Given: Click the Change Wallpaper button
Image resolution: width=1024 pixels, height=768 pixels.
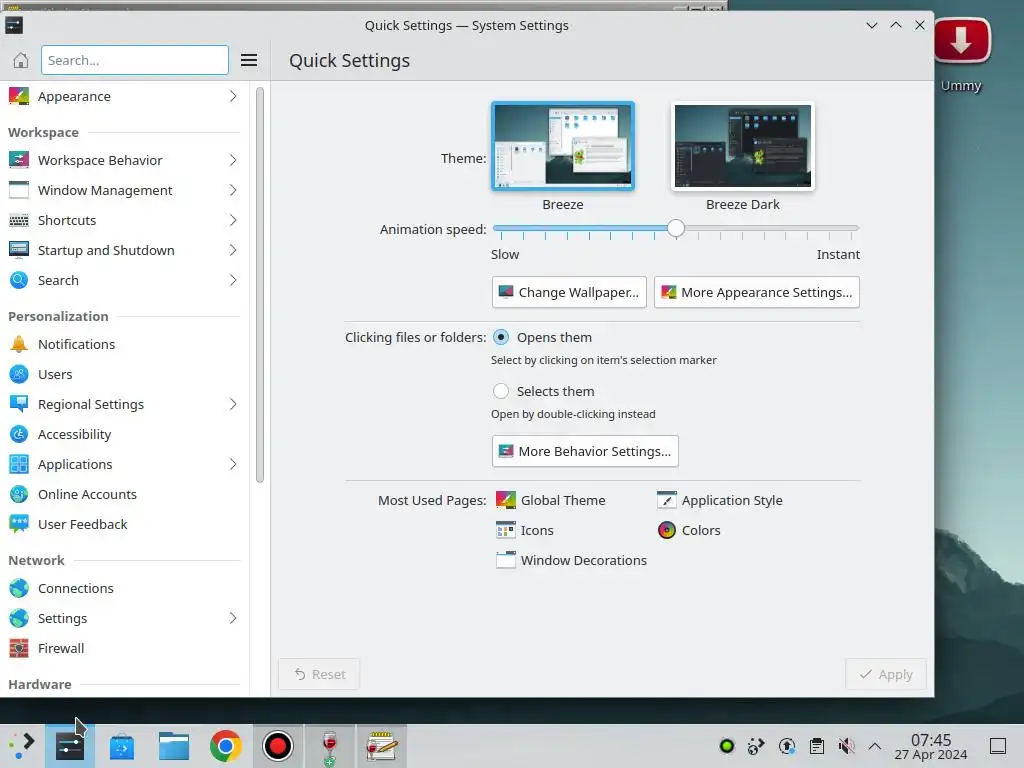Looking at the screenshot, I should point(569,292).
